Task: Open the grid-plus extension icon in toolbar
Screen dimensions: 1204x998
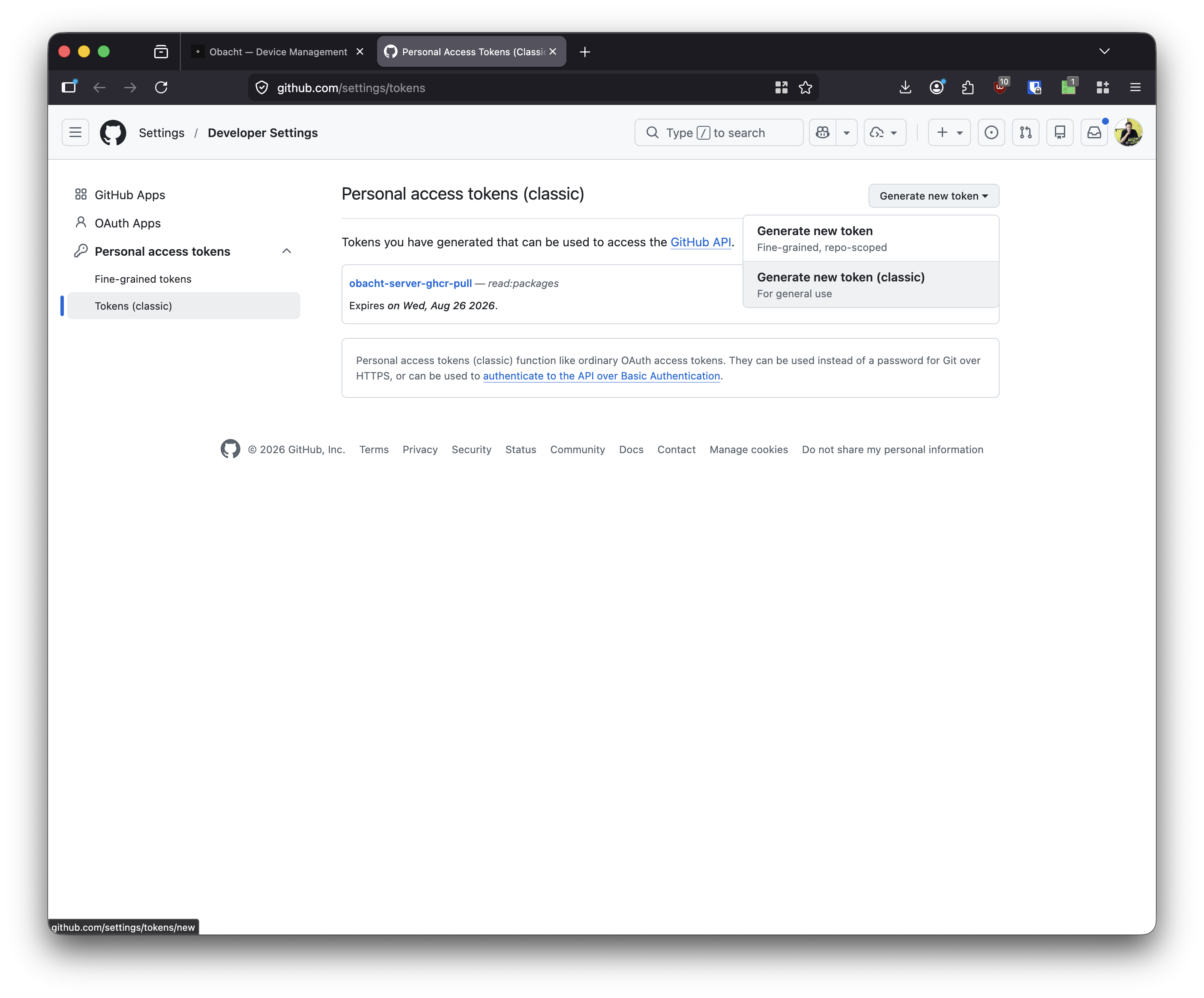Action: 1102,87
